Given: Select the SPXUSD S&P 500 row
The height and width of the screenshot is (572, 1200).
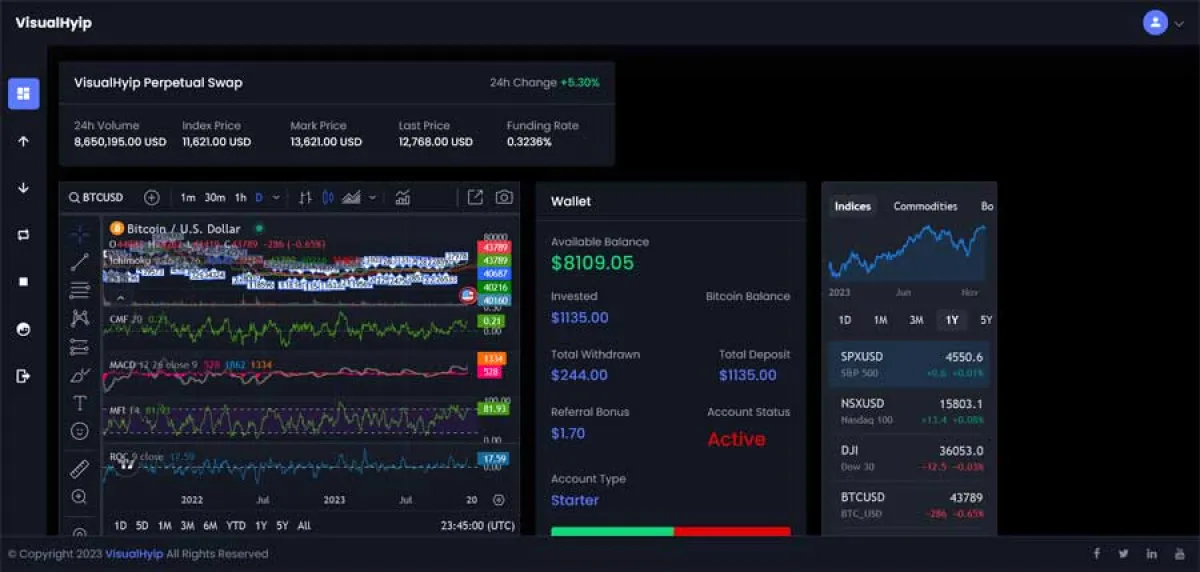Looking at the screenshot, I should [909, 364].
